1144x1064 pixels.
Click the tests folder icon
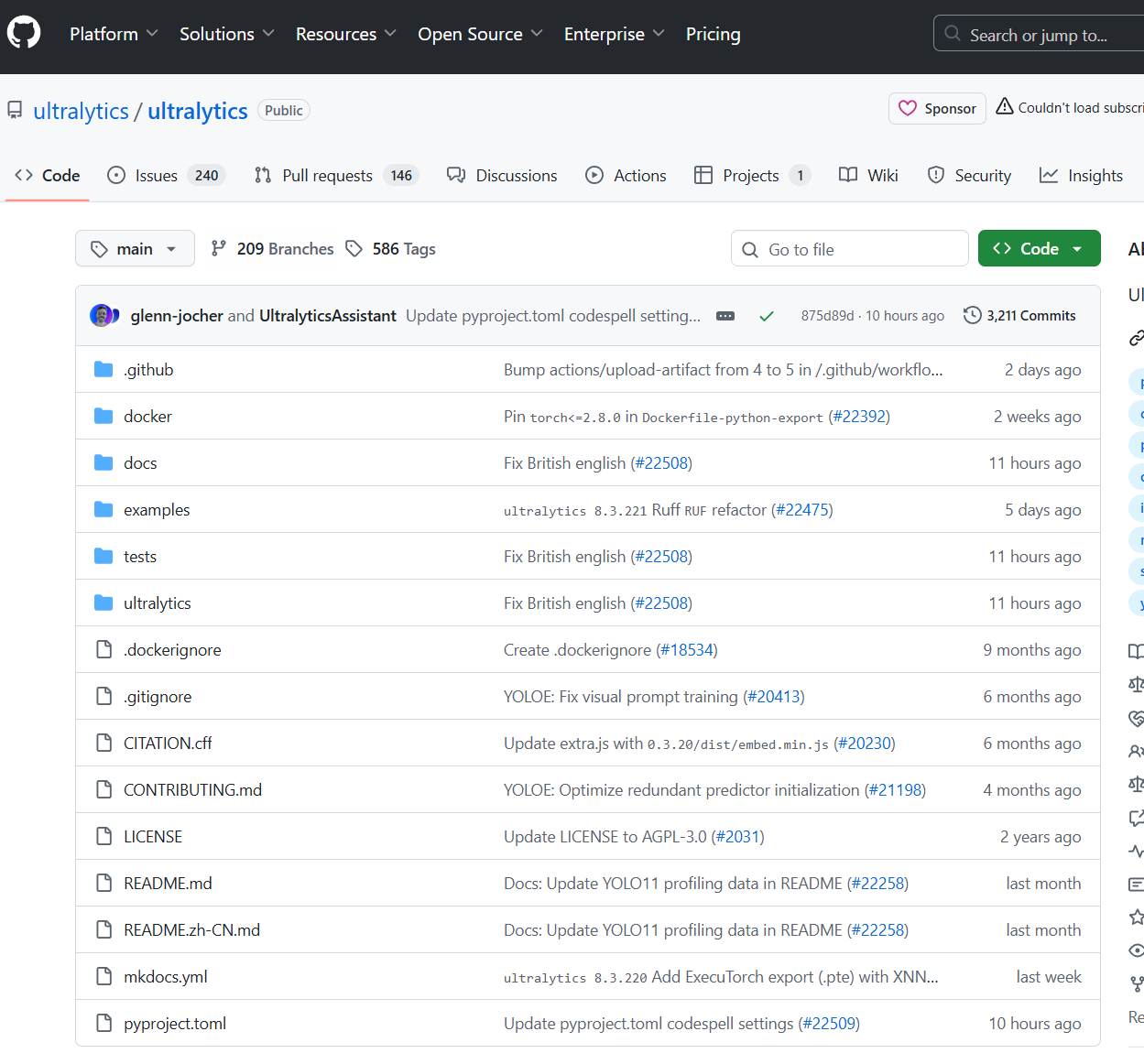[104, 556]
